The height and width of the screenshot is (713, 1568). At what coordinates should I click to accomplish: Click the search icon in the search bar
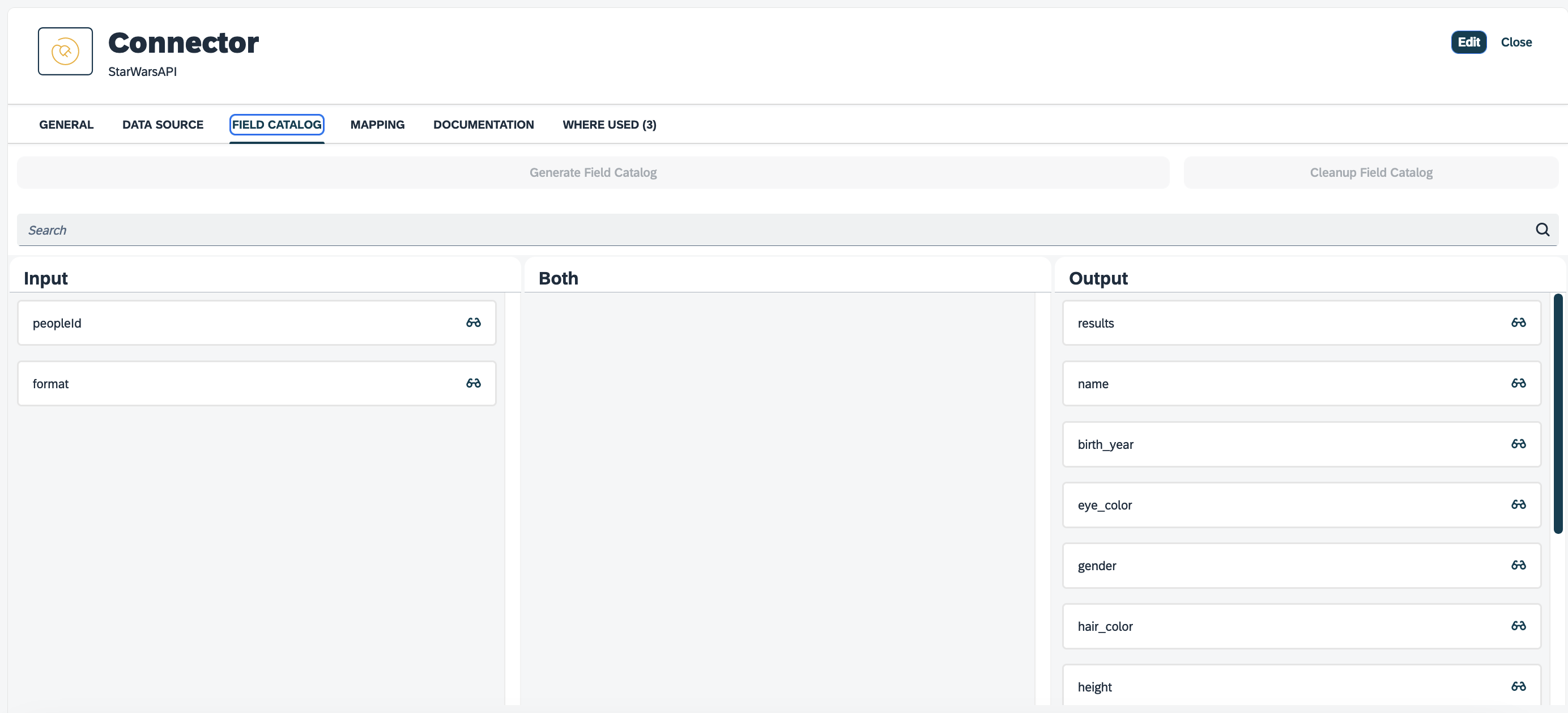point(1544,229)
